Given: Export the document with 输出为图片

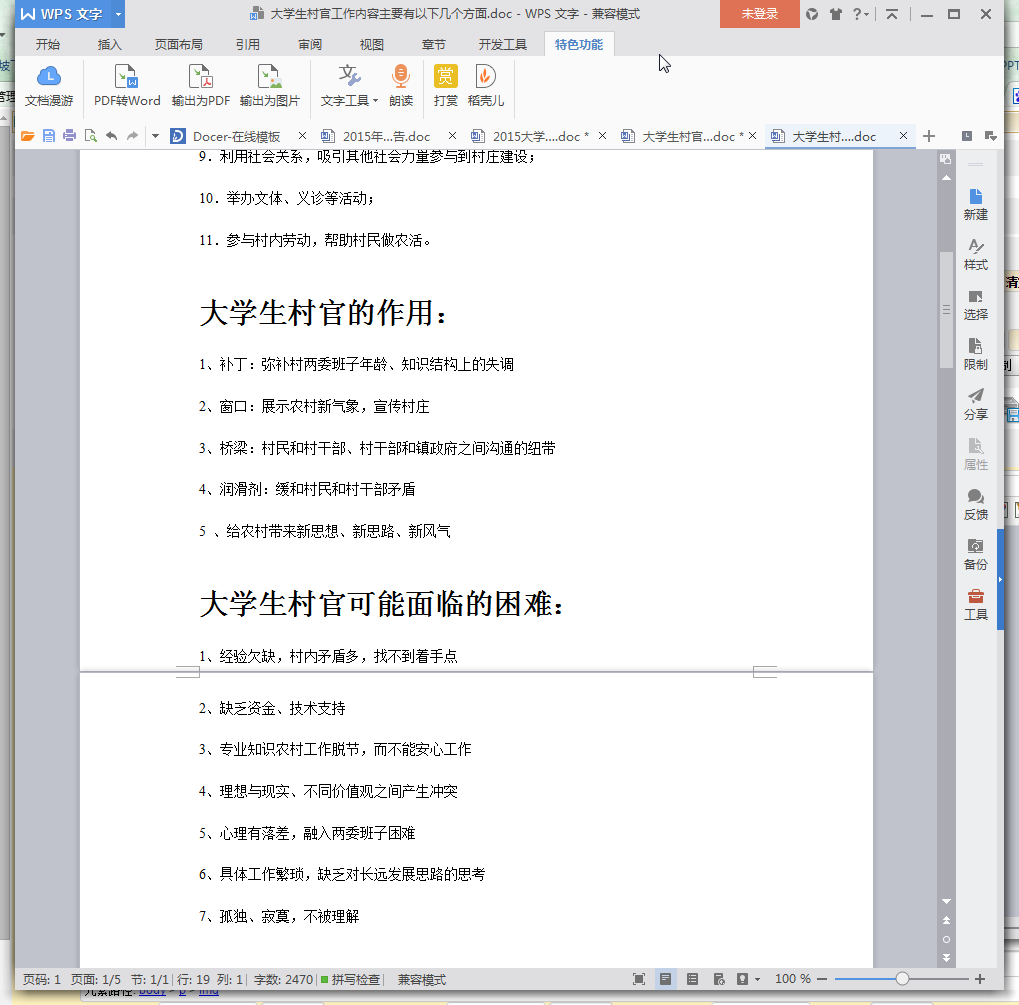Looking at the screenshot, I should pyautogui.click(x=269, y=86).
